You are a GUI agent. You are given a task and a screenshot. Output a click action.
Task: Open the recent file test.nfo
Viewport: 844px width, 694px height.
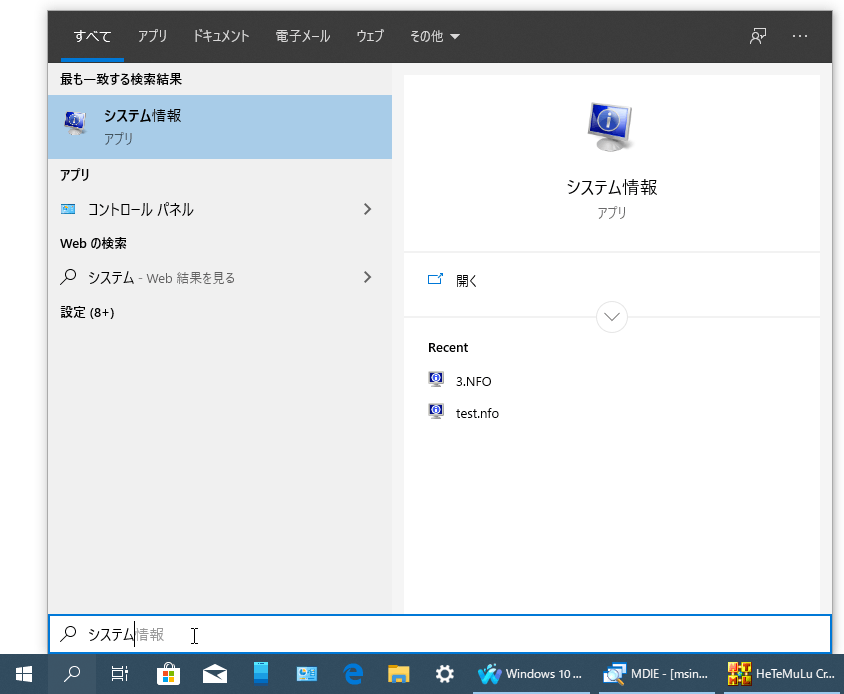(x=477, y=413)
